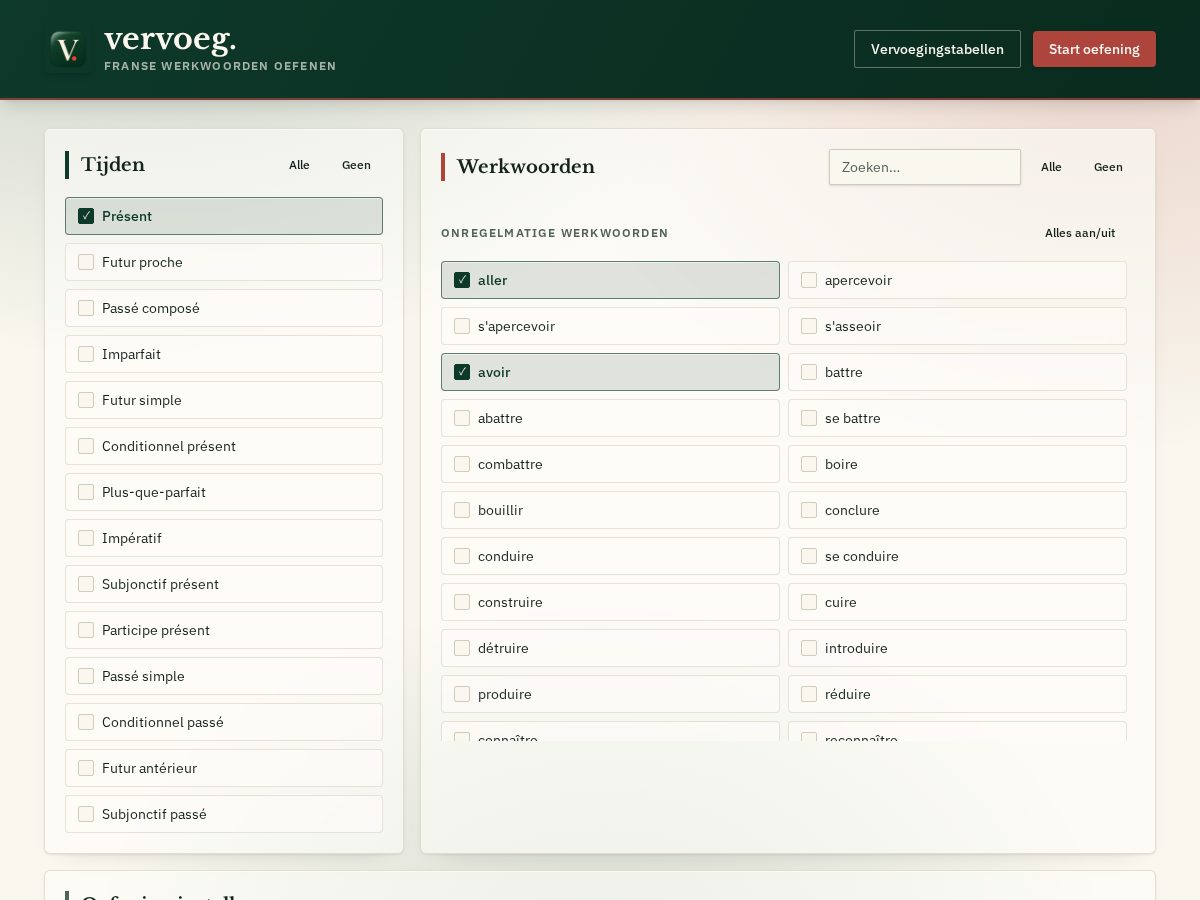Image resolution: width=1200 pixels, height=900 pixels.
Task: Enable the verb produire
Action: click(610, 694)
